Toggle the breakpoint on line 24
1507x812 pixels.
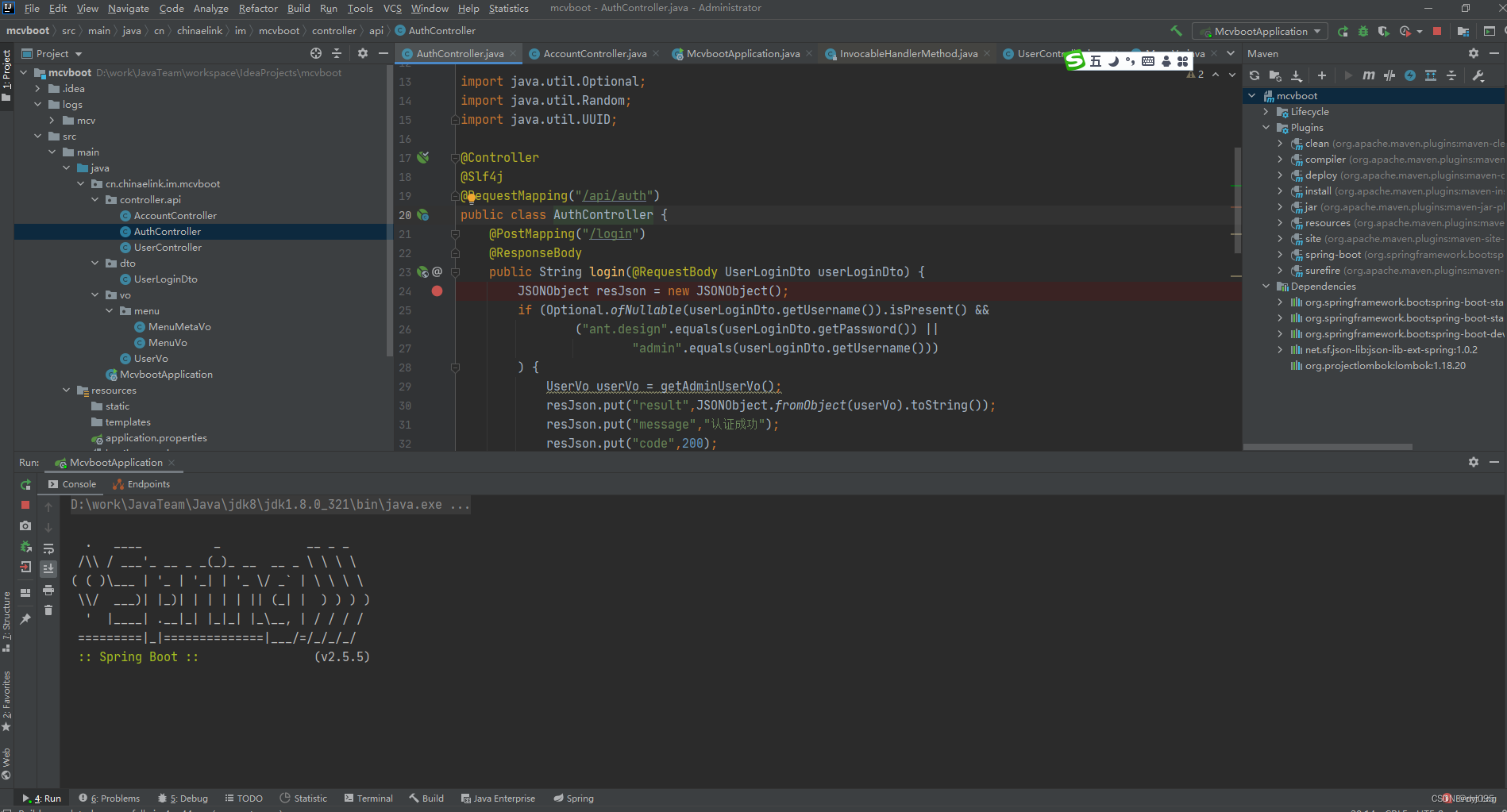coord(437,291)
